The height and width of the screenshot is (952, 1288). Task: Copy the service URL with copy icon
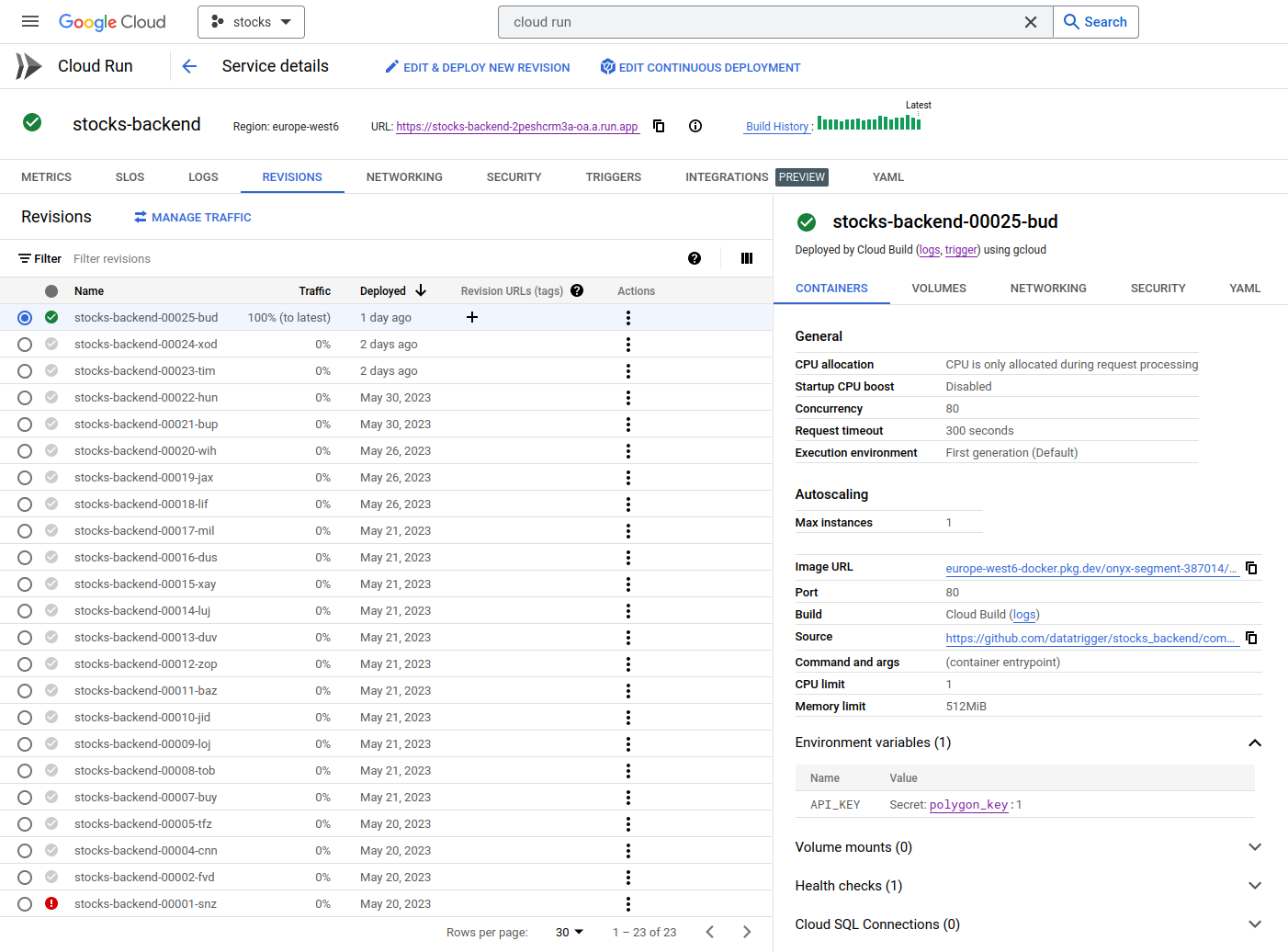coord(659,126)
